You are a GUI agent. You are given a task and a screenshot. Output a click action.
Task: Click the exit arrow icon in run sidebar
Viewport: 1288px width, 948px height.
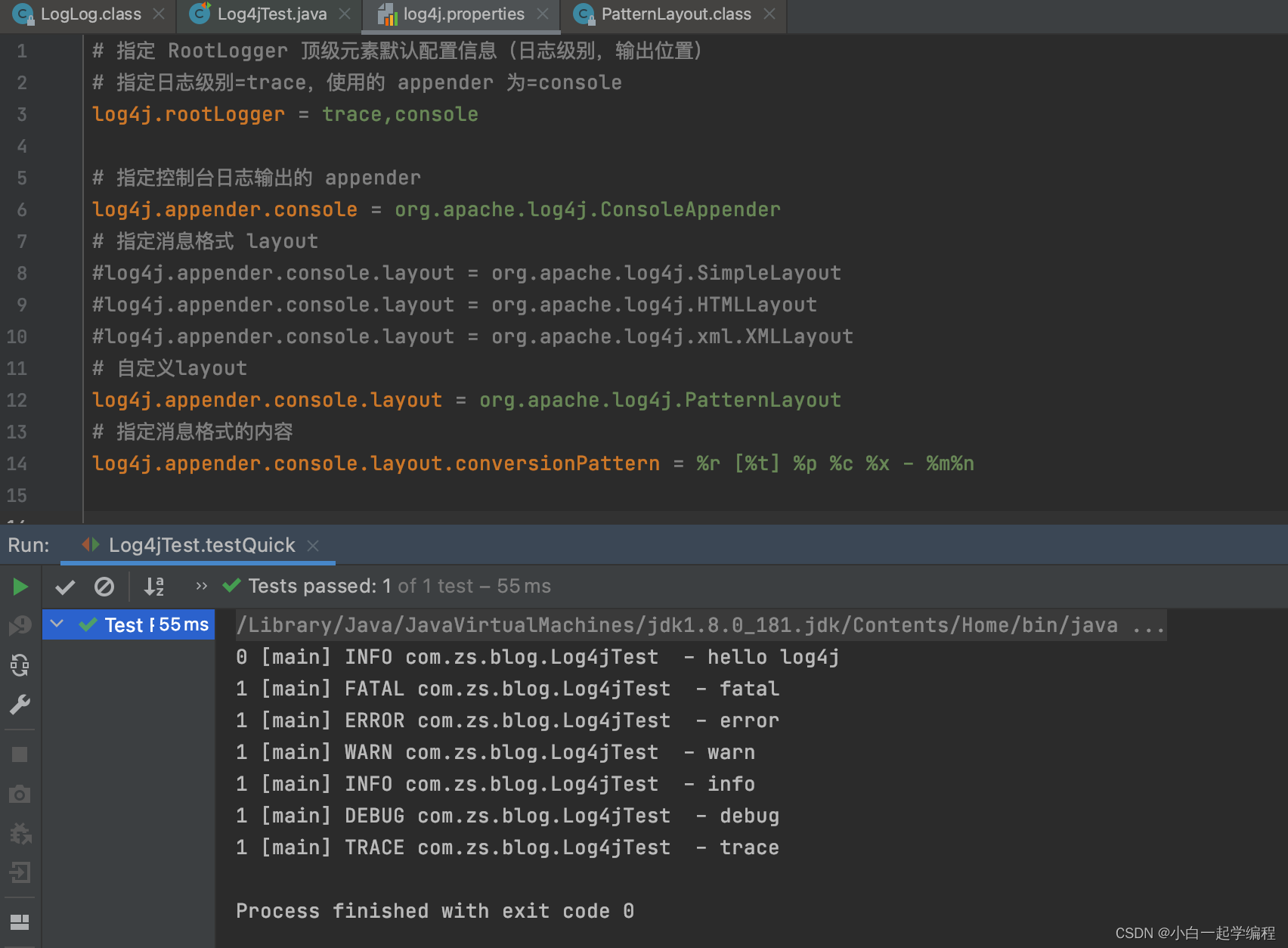click(x=20, y=872)
